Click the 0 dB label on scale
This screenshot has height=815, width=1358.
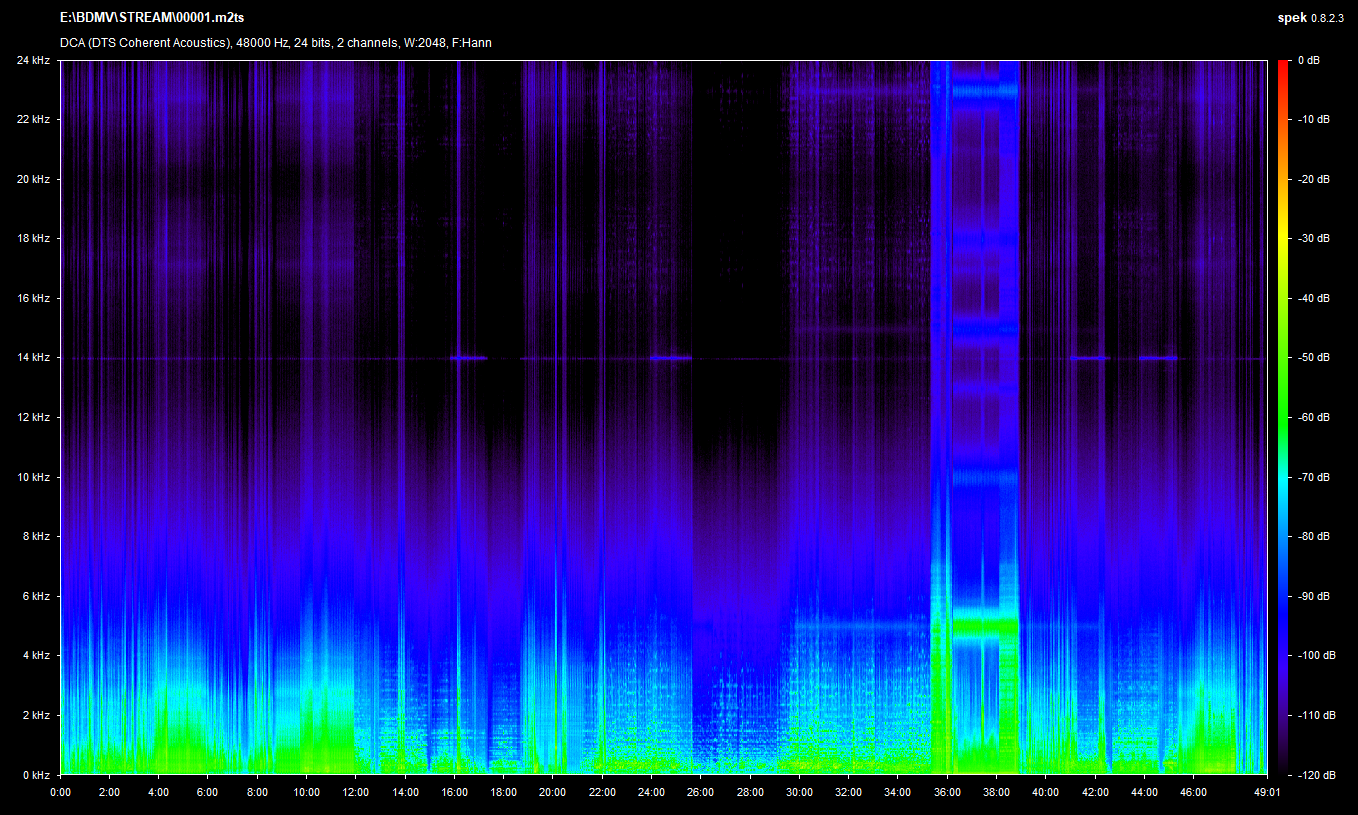pyautogui.click(x=1308, y=60)
